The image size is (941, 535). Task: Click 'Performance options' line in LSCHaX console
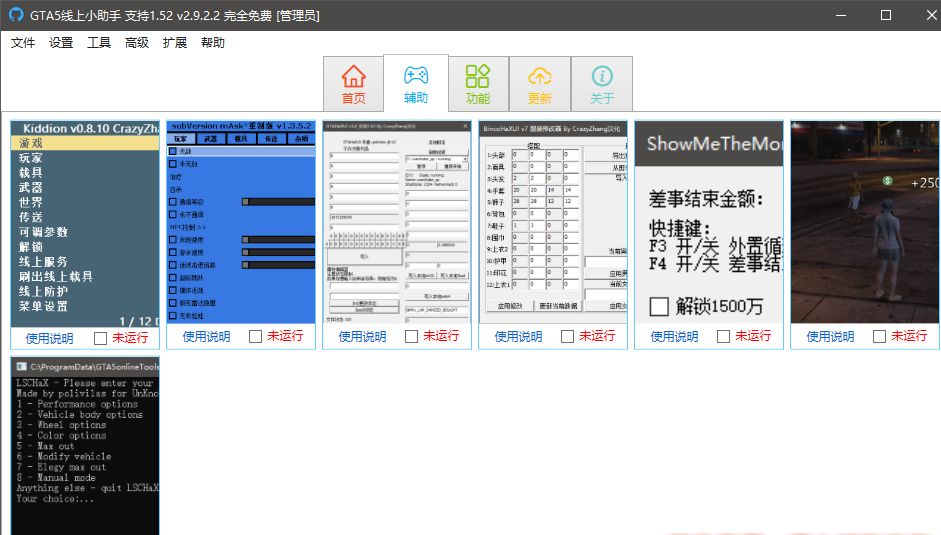pyautogui.click(x=77, y=404)
